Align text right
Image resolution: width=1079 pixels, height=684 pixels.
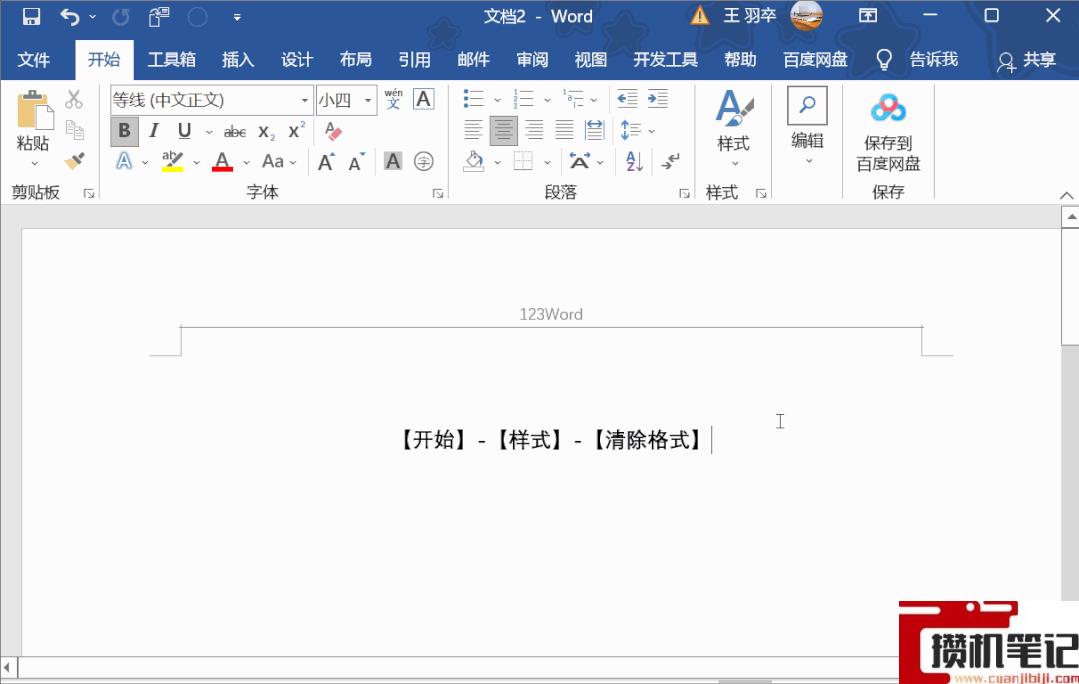pos(534,130)
